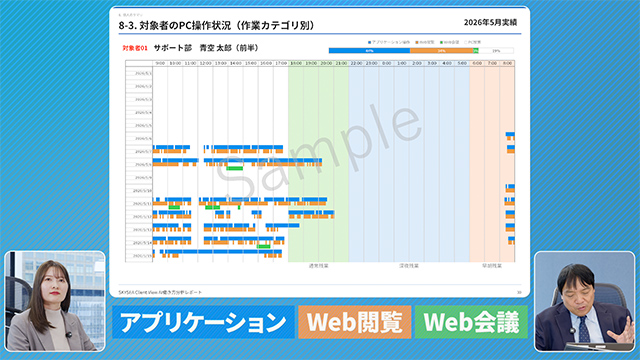Screen dimensions: 640x360
Task: Click the 8:00 column header
Action: tap(507, 63)
